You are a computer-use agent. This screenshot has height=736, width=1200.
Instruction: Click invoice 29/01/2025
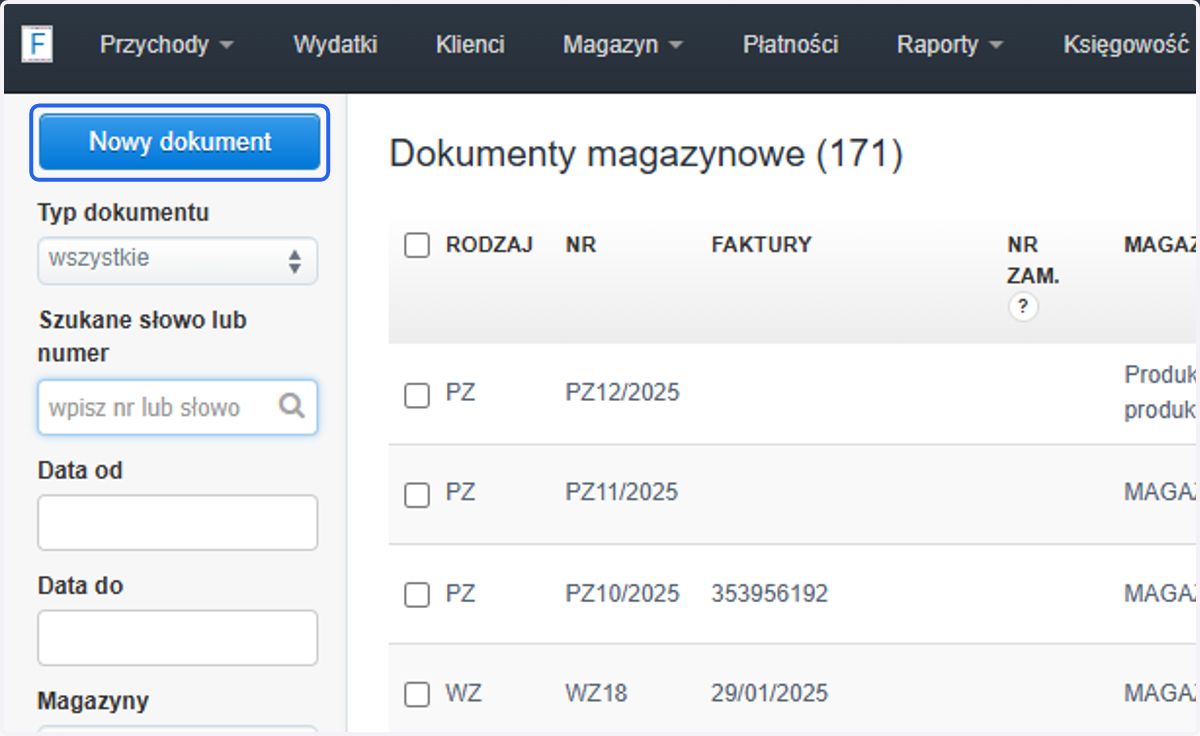pyautogui.click(x=770, y=692)
